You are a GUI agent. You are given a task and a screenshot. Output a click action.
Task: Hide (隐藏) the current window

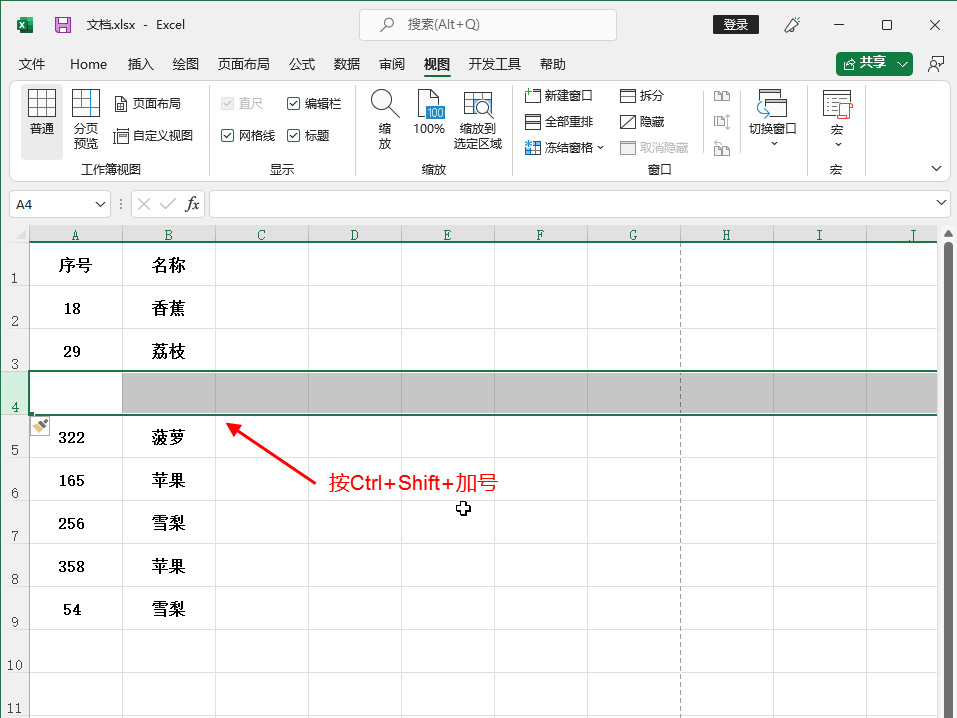[641, 121]
